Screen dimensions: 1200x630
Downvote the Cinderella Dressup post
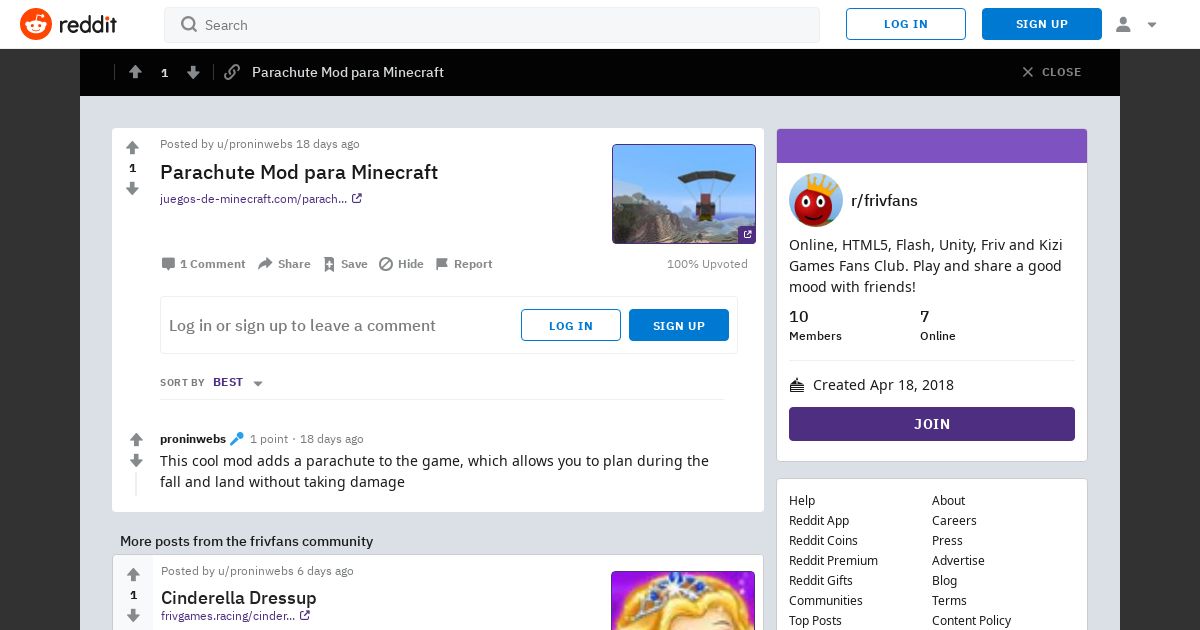[133, 615]
